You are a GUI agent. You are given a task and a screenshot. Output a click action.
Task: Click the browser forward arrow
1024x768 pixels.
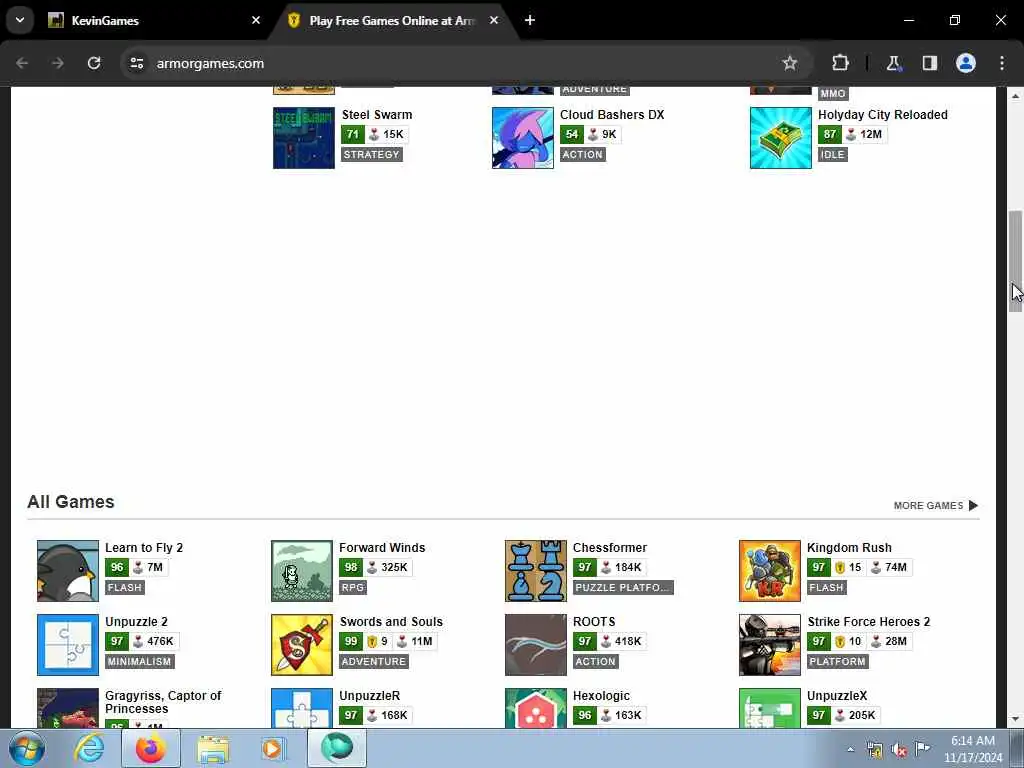[58, 63]
